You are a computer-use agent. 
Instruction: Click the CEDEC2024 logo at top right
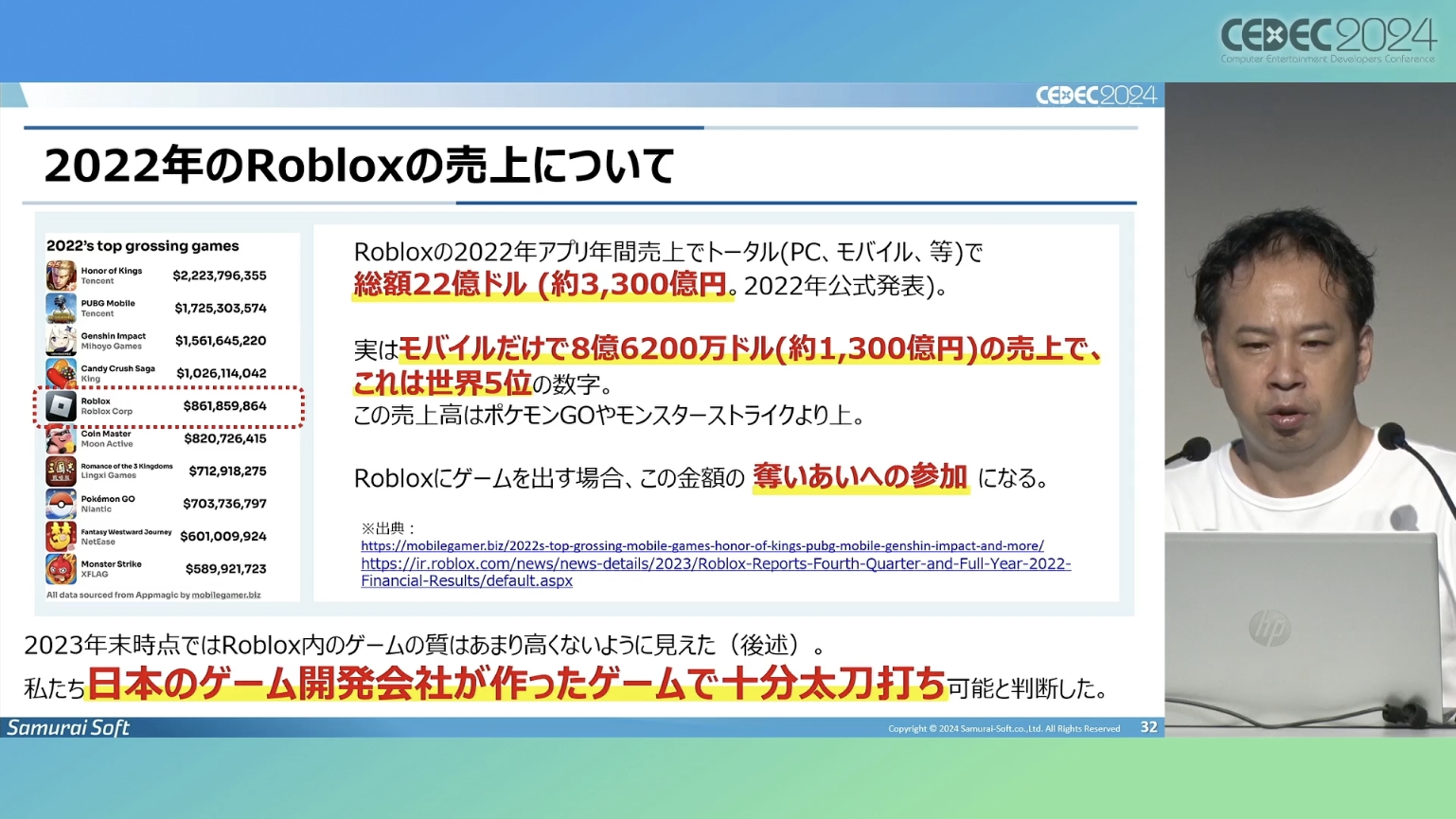[1328, 40]
